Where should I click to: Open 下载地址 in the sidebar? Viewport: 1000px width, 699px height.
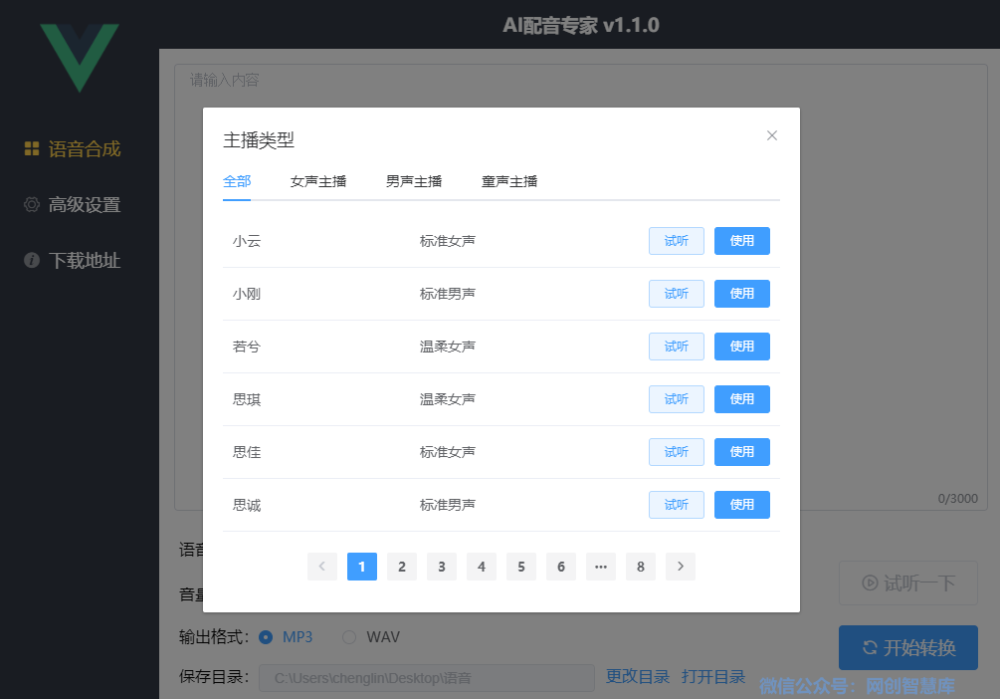click(x=72, y=260)
